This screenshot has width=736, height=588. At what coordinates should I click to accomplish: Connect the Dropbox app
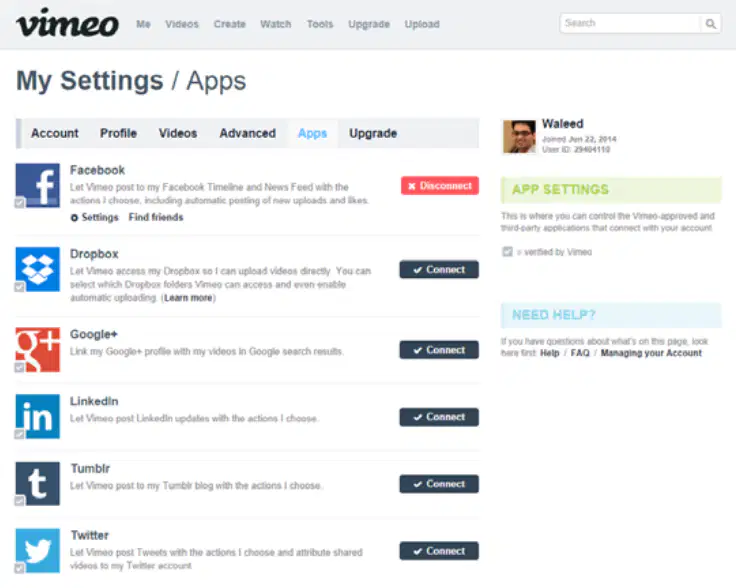pos(439,269)
